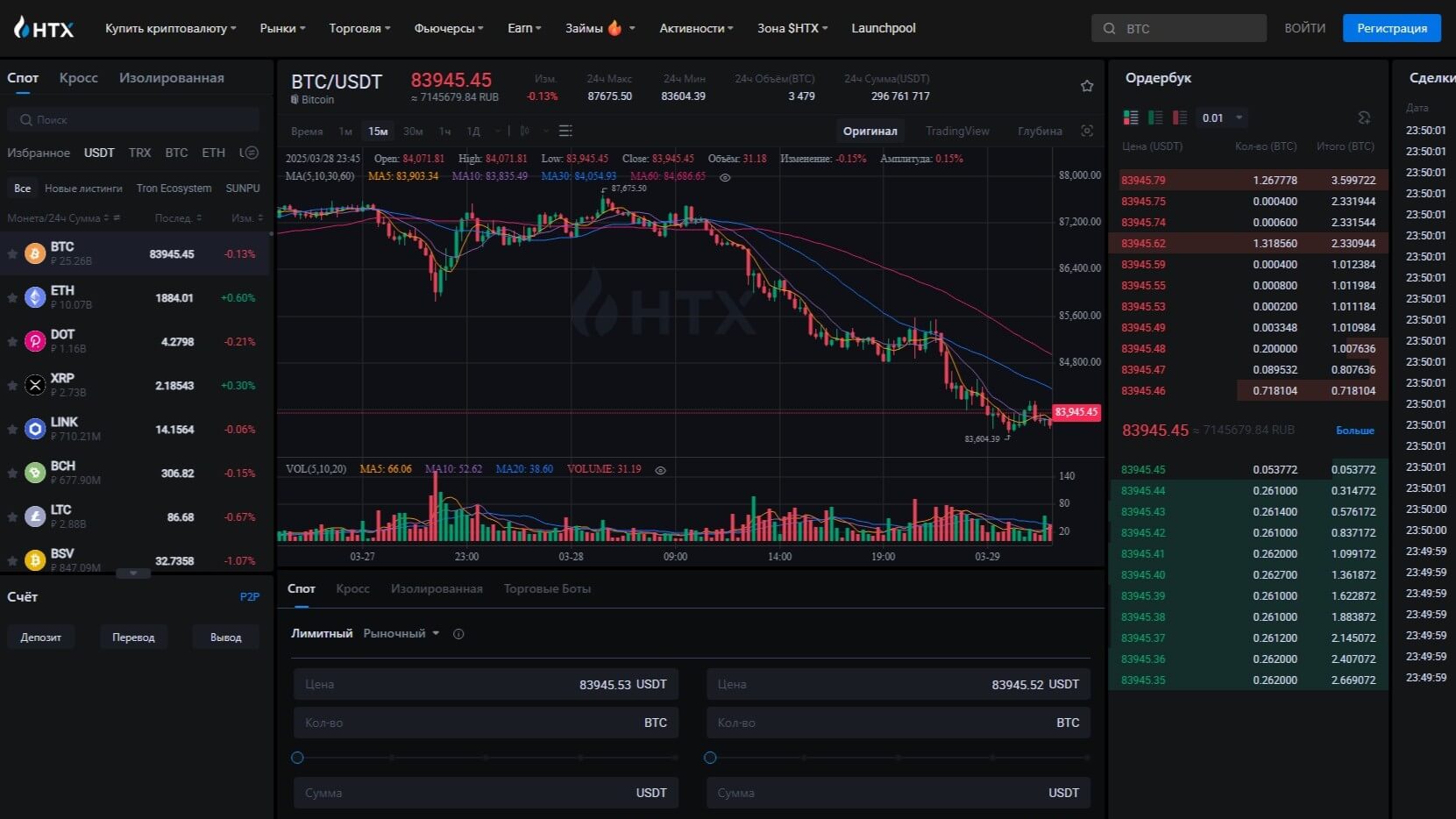Click the fullscreen chart icon
Screen dimensions: 1456x819
tap(1087, 131)
